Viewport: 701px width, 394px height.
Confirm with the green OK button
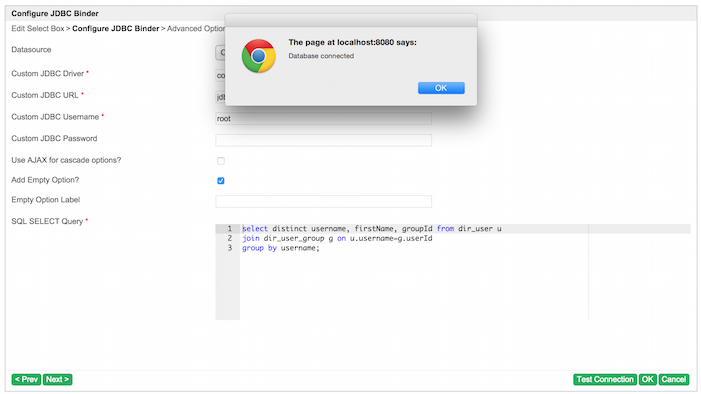[647, 379]
